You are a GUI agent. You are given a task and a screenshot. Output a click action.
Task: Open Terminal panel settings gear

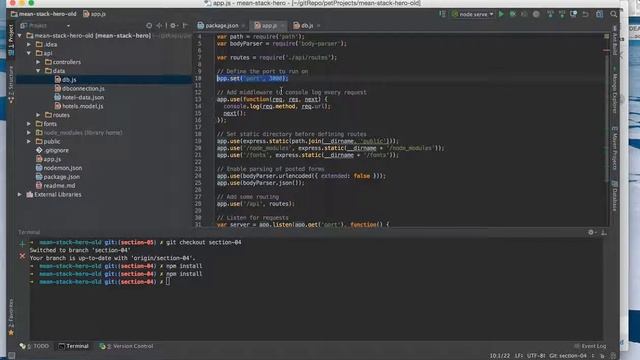click(591, 232)
